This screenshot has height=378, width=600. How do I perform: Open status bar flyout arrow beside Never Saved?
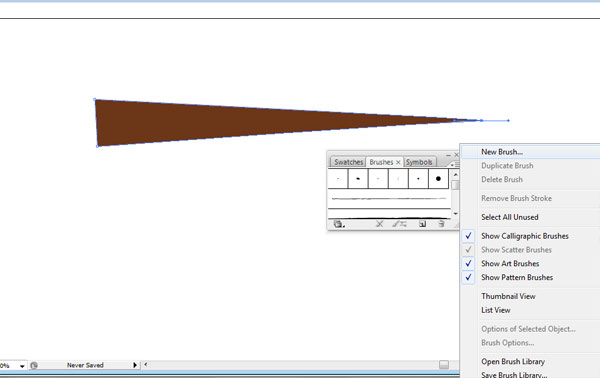pyautogui.click(x=135, y=365)
